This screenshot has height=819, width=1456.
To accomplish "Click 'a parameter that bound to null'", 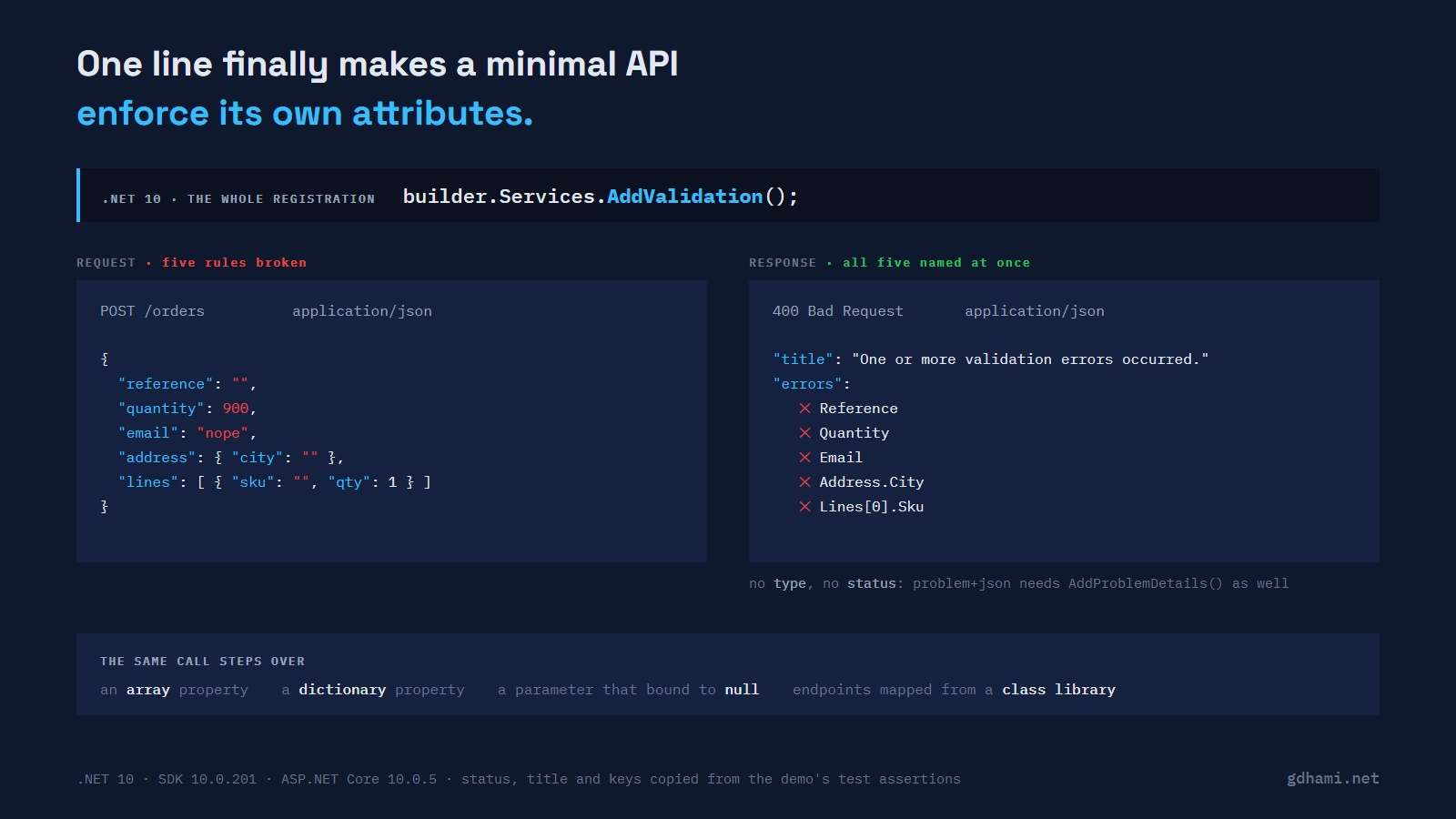I will 628,690.
